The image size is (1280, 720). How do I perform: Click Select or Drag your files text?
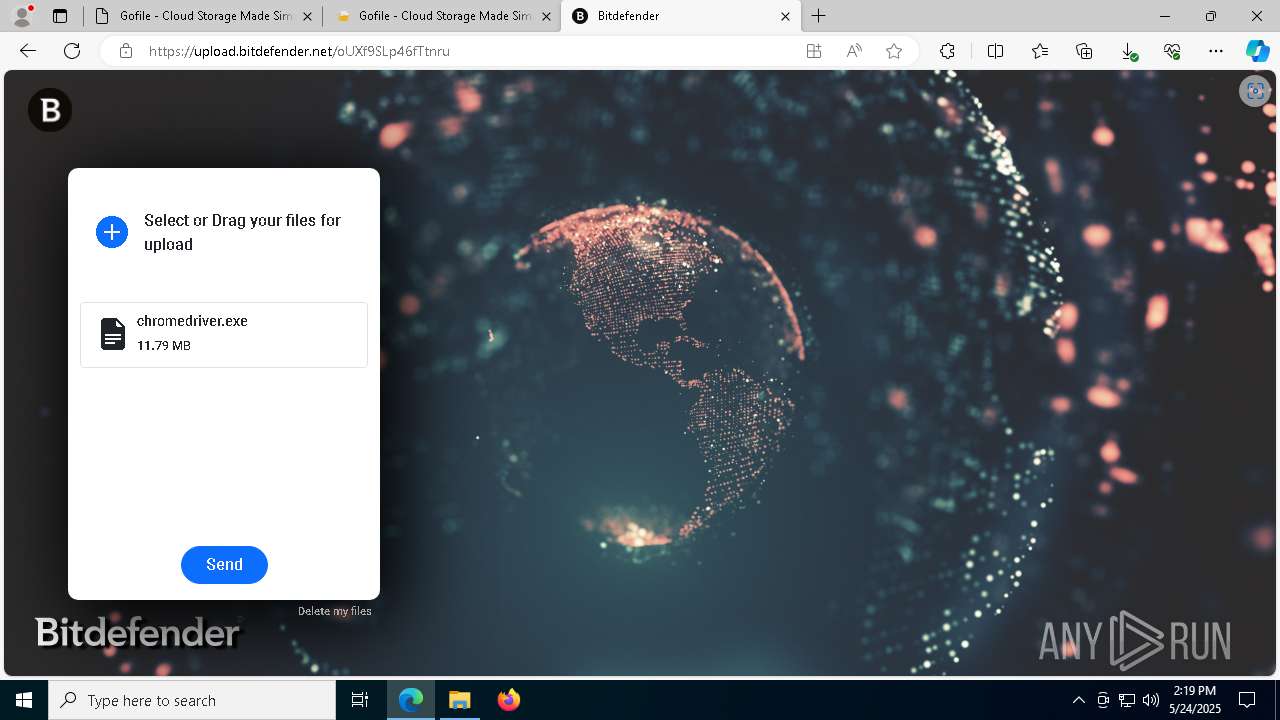pyautogui.click(x=242, y=232)
